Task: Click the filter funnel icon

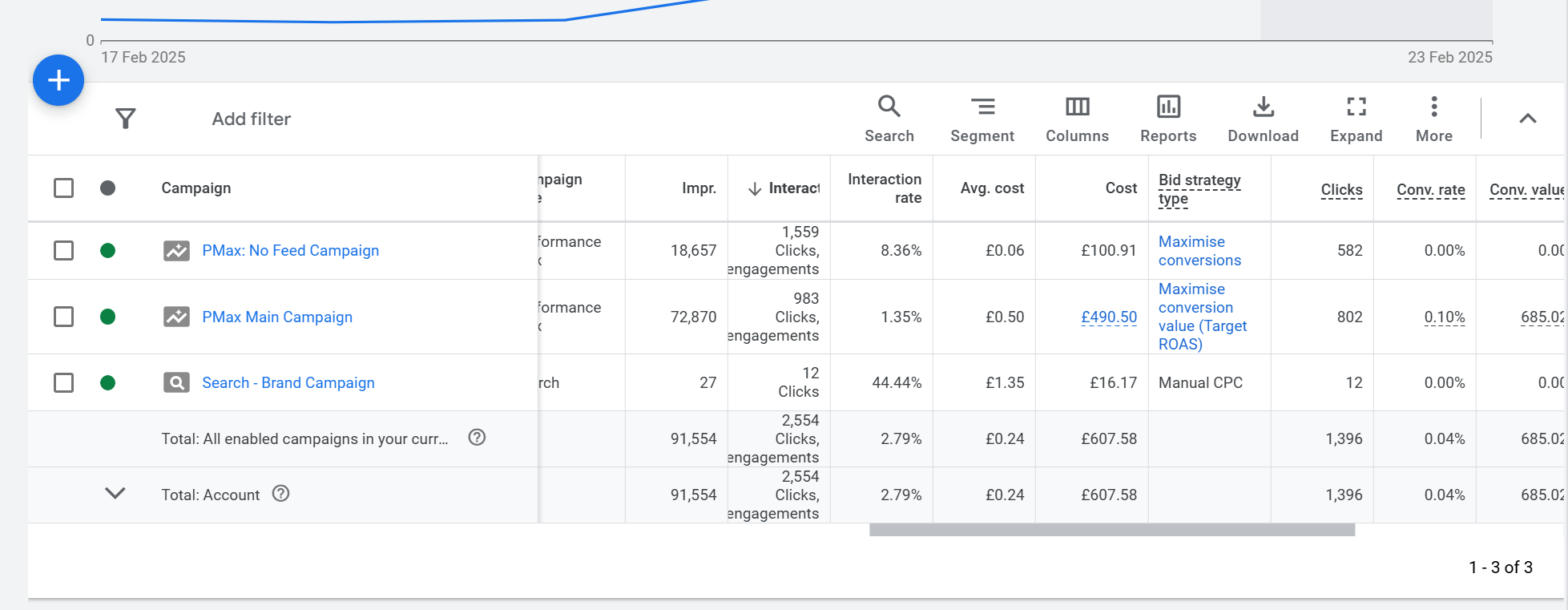Action: (126, 119)
